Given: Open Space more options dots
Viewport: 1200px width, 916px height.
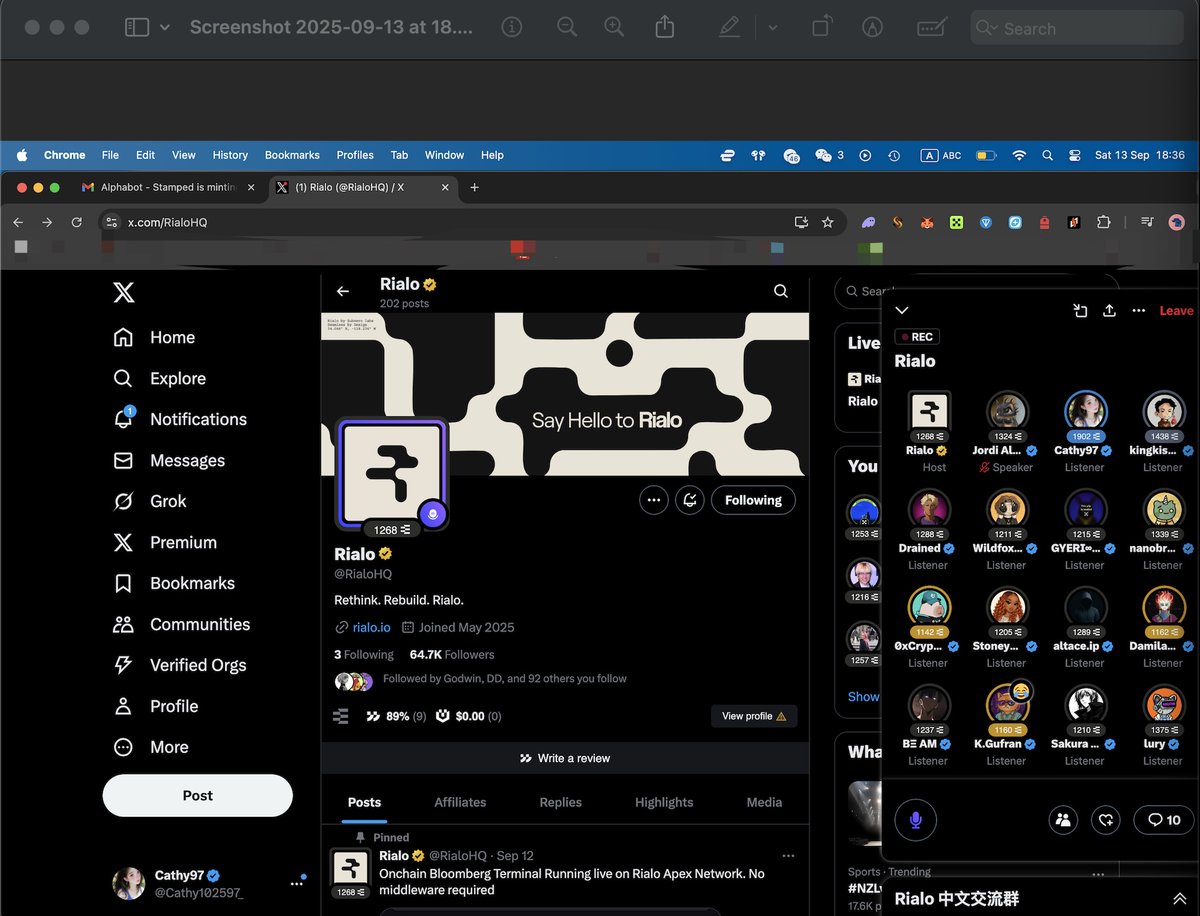Looking at the screenshot, I should [1139, 311].
